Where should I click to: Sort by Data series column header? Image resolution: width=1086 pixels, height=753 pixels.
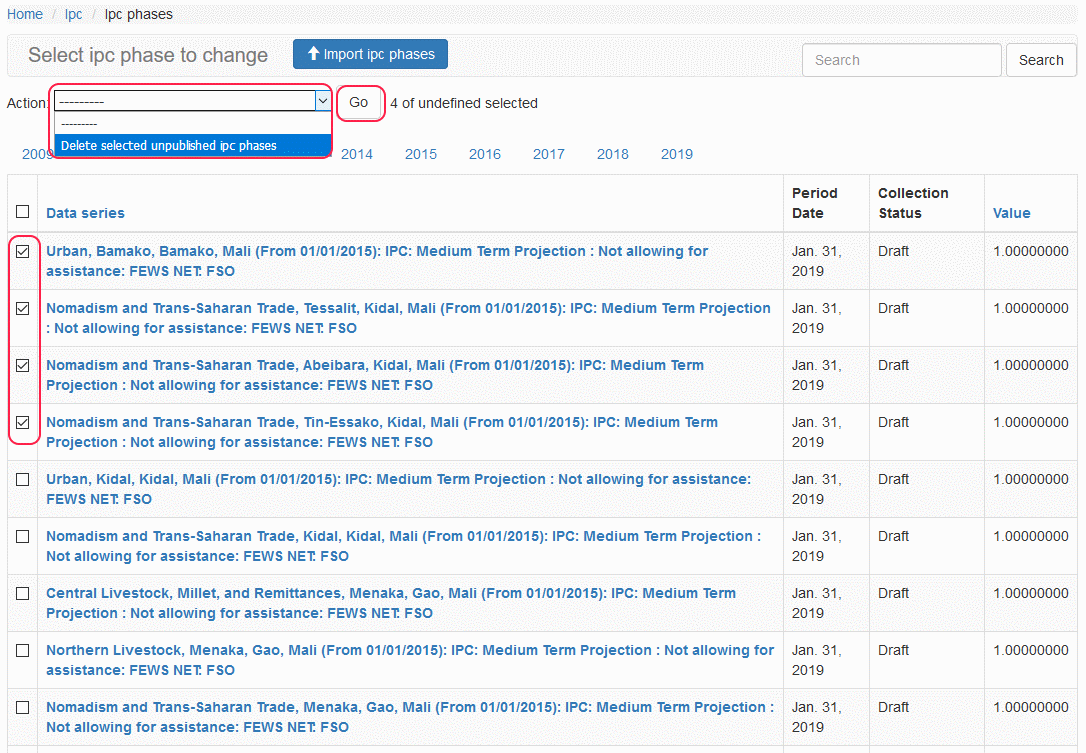85,213
